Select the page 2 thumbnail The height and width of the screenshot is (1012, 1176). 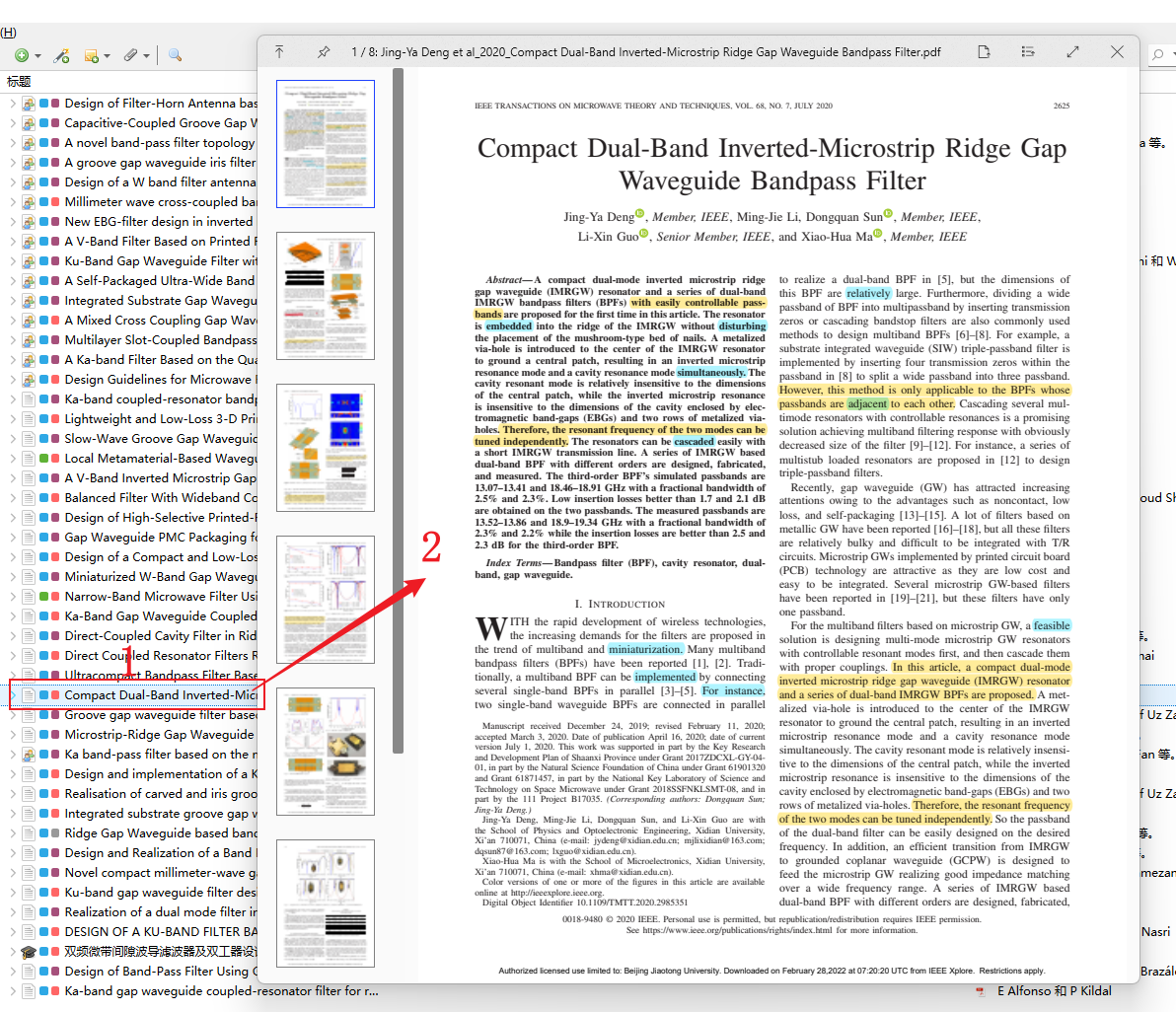click(325, 296)
